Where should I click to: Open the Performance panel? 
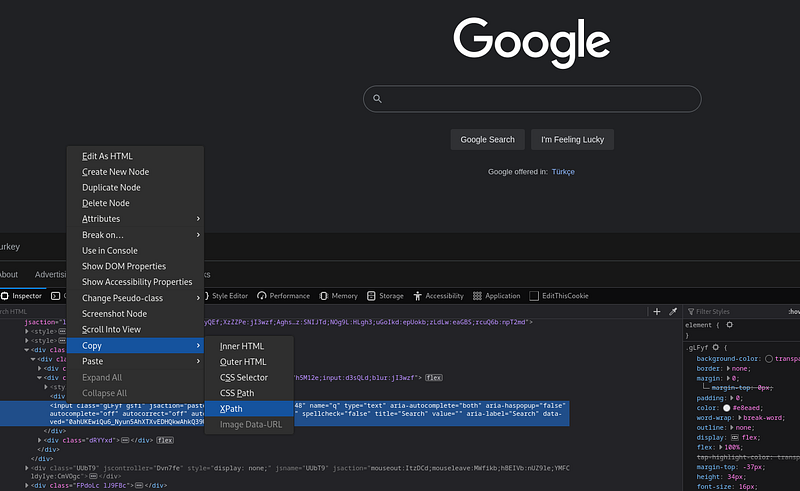pyautogui.click(x=284, y=296)
